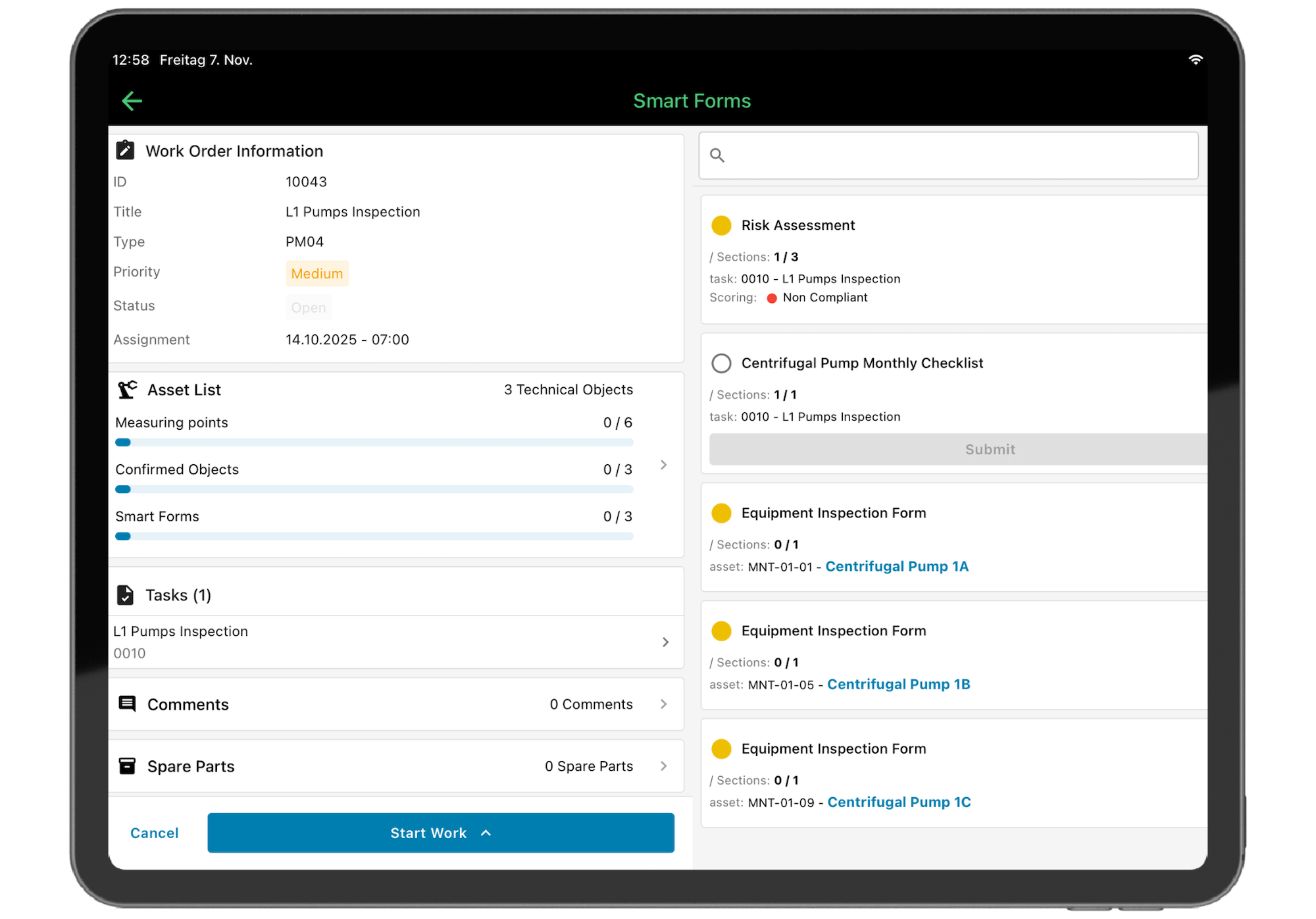
Task: Select the radio circle on Centrifugal Pump Monthly Checklist
Action: [721, 363]
